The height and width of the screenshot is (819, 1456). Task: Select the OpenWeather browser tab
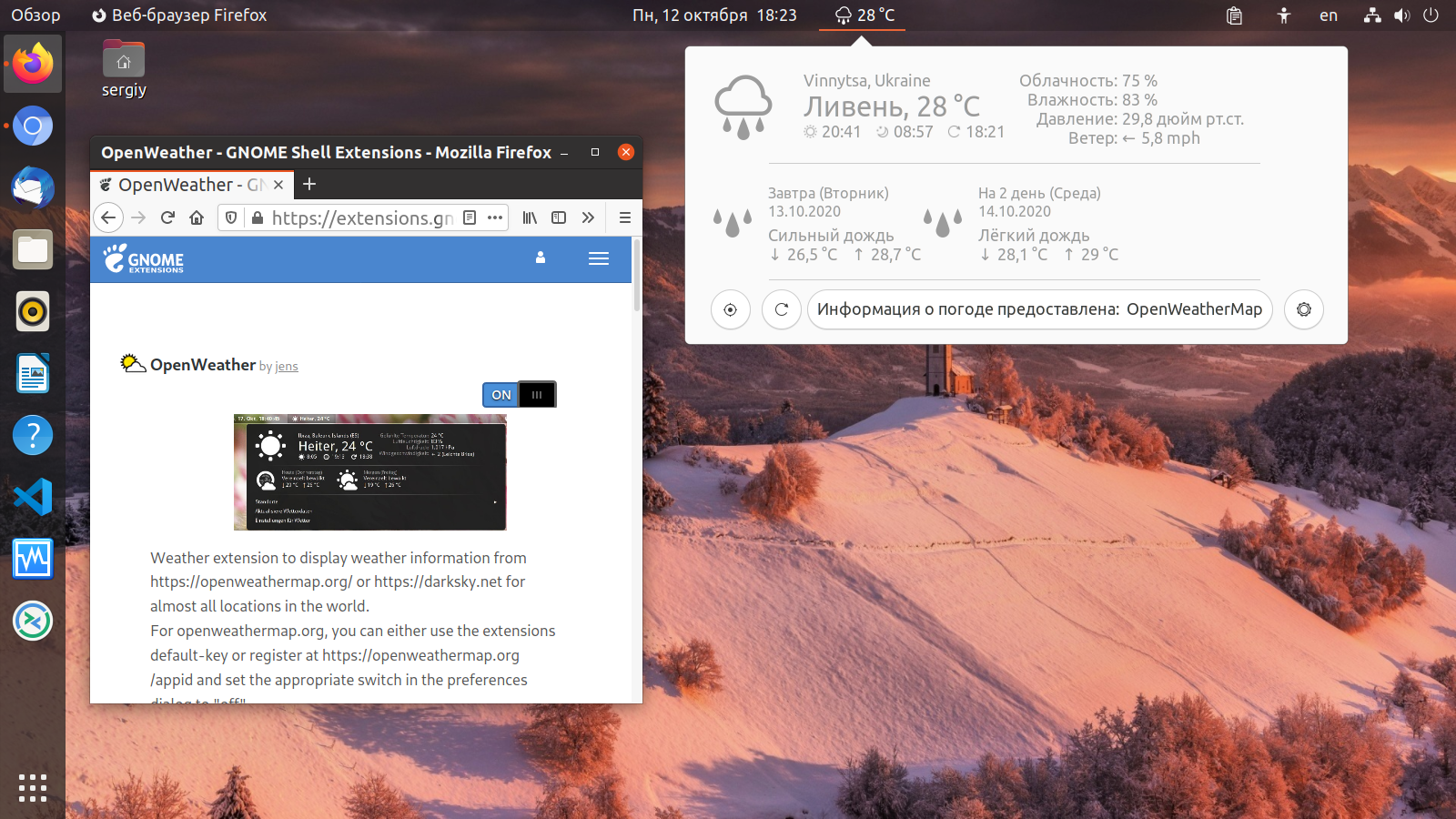point(191,185)
